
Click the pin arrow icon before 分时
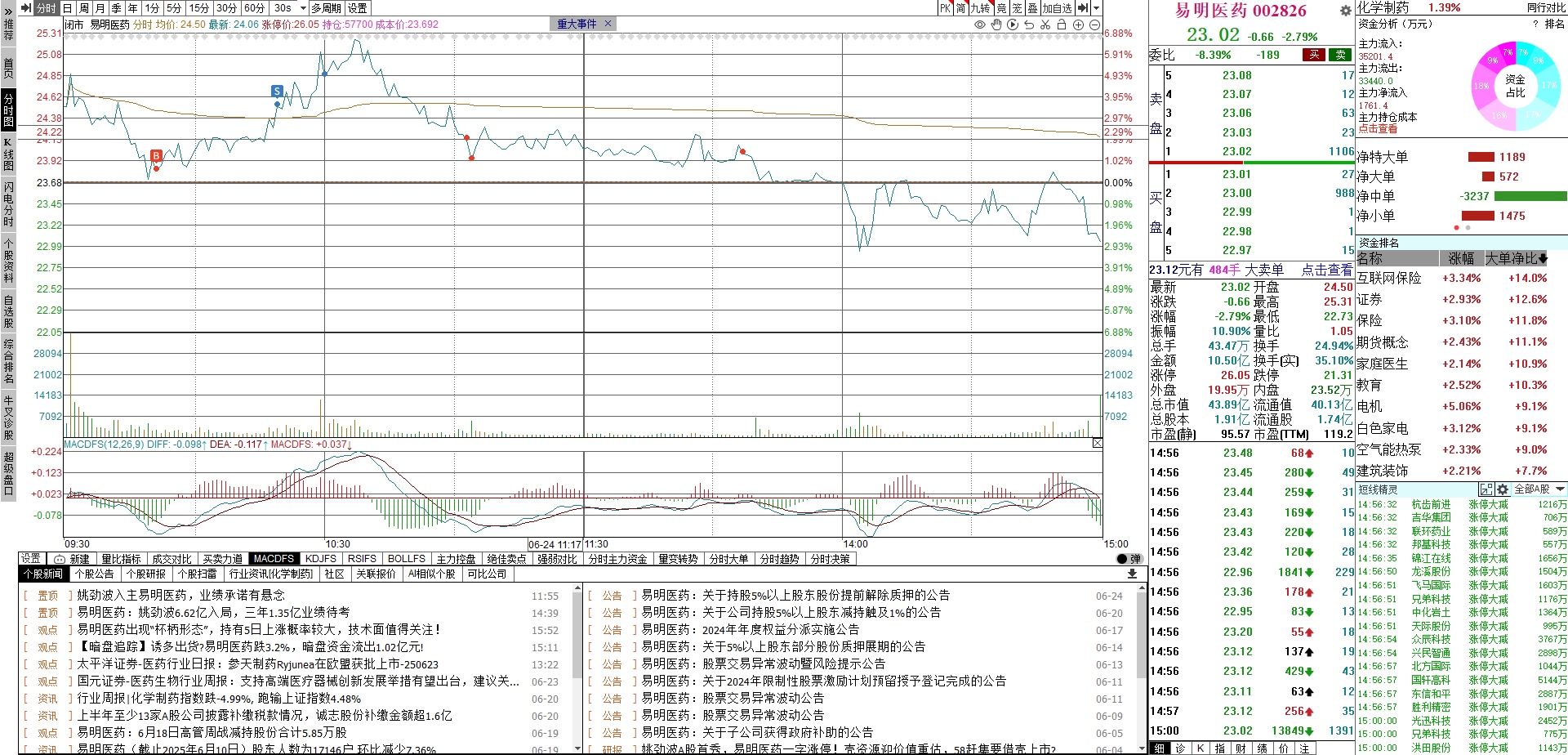point(26,8)
